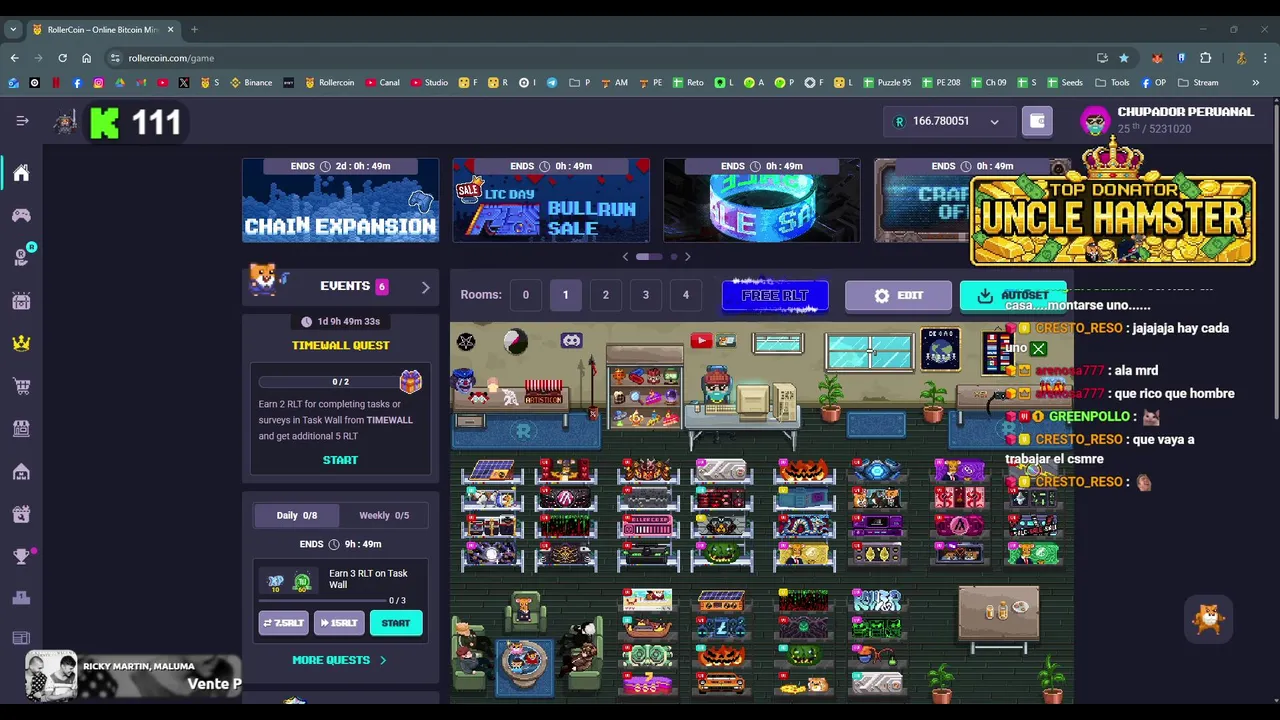Click the 7.5 RLT quest swap button
This screenshot has height=720, width=1280.
tap(283, 623)
